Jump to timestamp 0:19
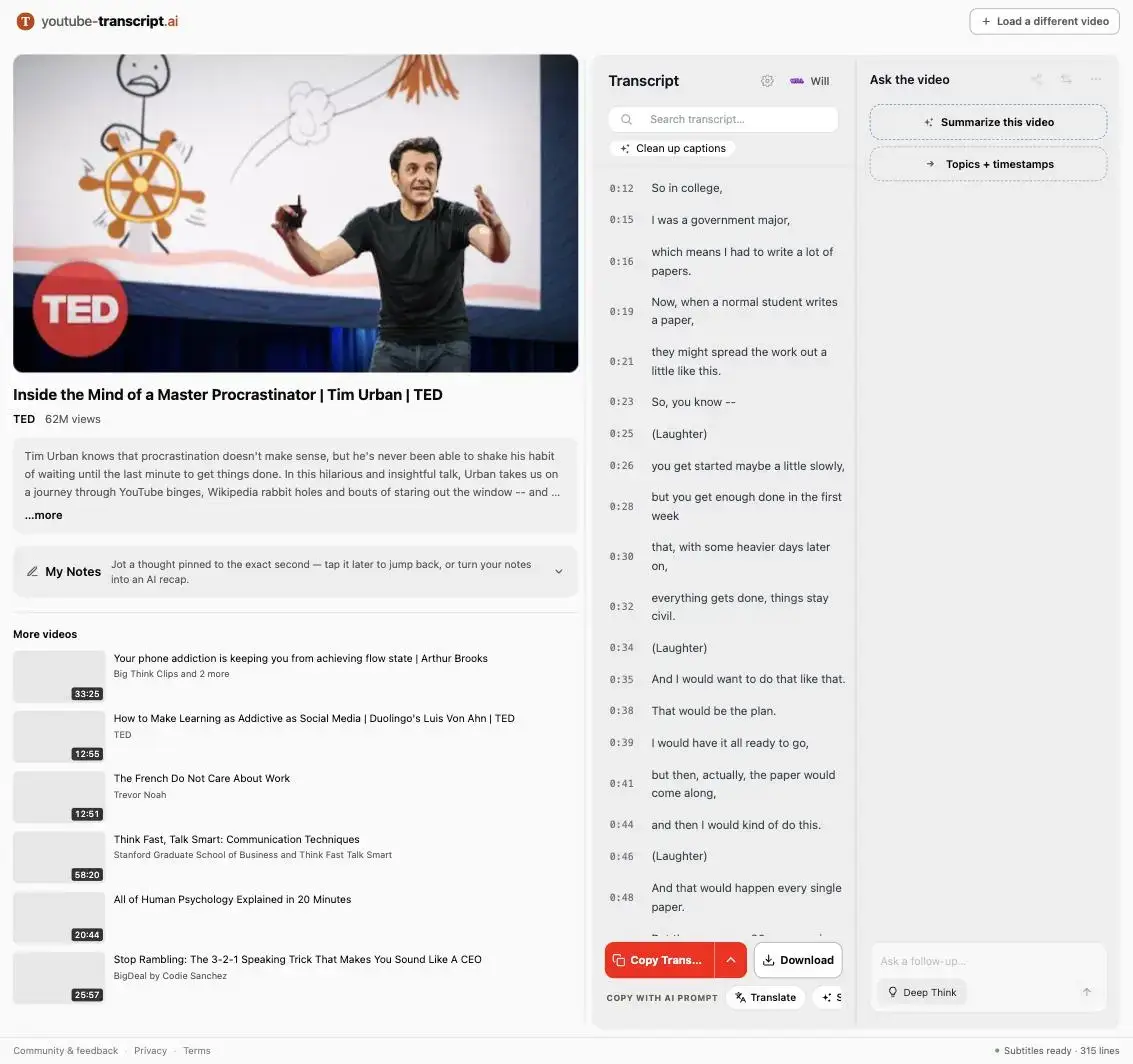This screenshot has width=1133, height=1064. point(621,311)
